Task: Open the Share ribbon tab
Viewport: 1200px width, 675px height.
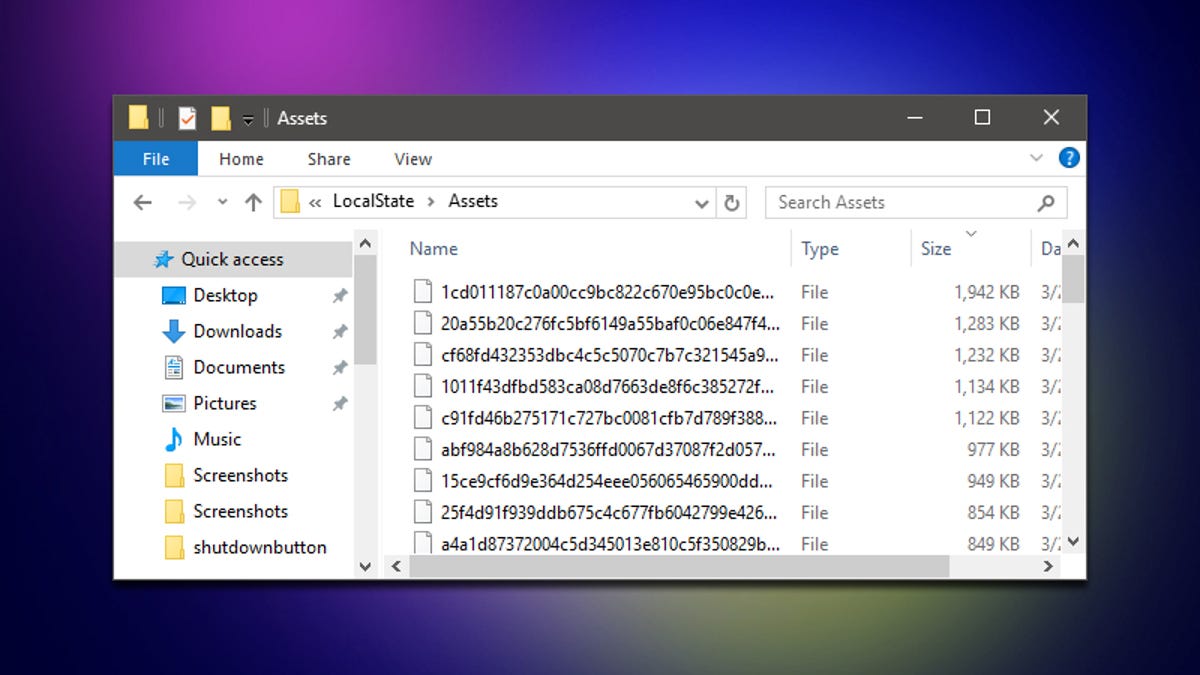Action: [329, 159]
